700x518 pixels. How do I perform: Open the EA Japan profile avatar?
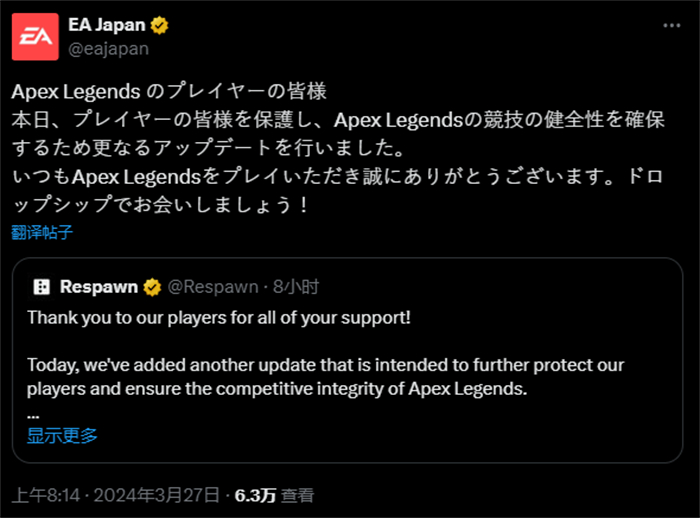[x=35, y=37]
